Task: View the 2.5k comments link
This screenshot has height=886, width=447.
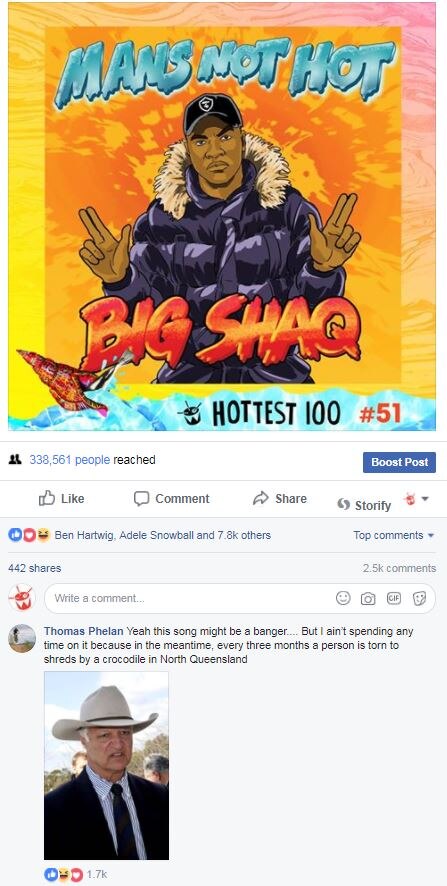Action: (x=400, y=568)
